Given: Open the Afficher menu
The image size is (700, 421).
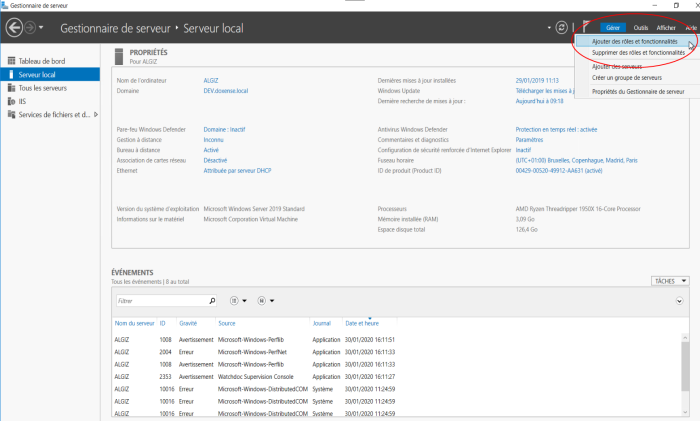Looking at the screenshot, I should [666, 28].
